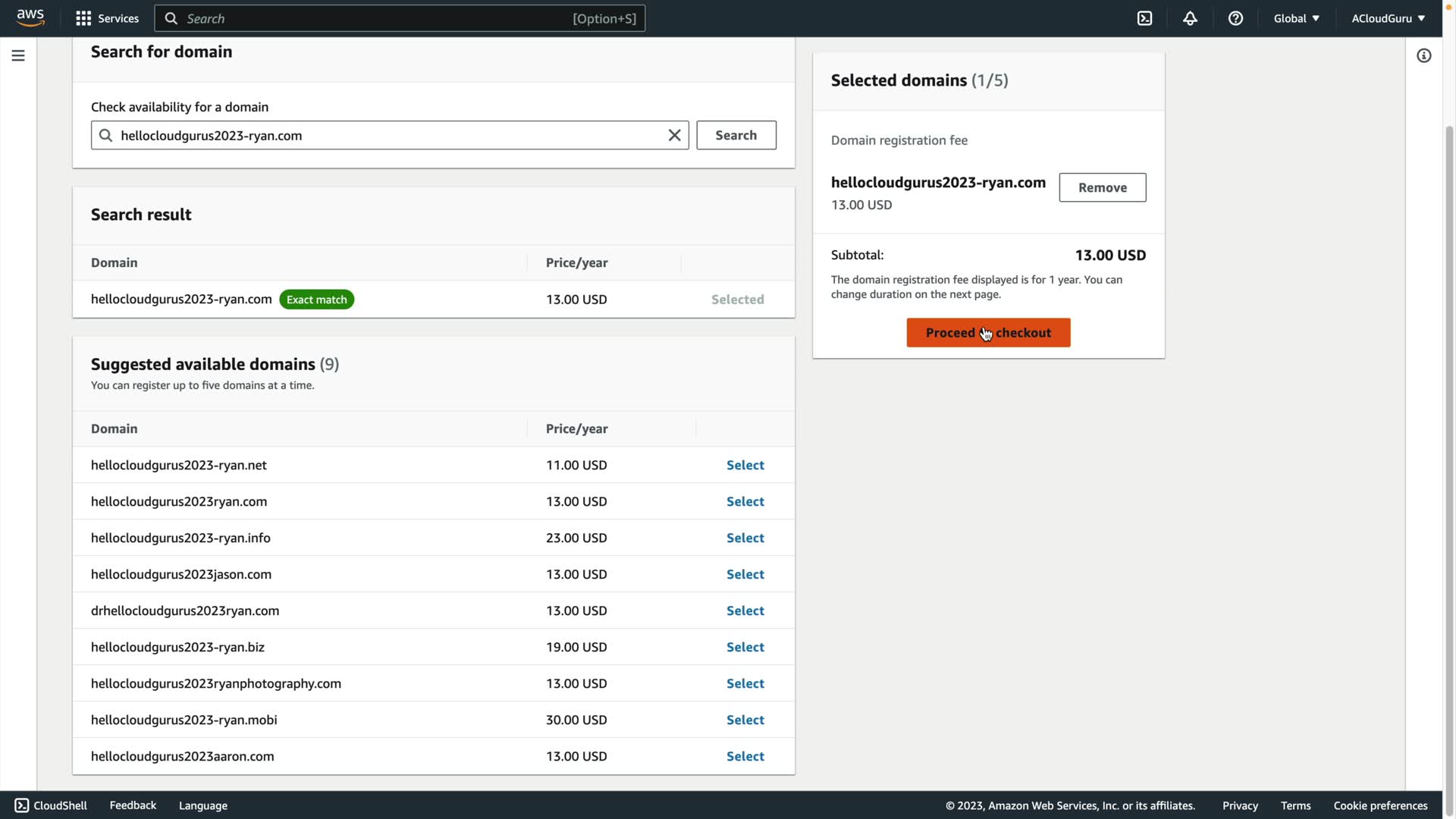This screenshot has width=1456, height=819.
Task: Open the ACloudGuru account dropdown
Action: tap(1388, 18)
